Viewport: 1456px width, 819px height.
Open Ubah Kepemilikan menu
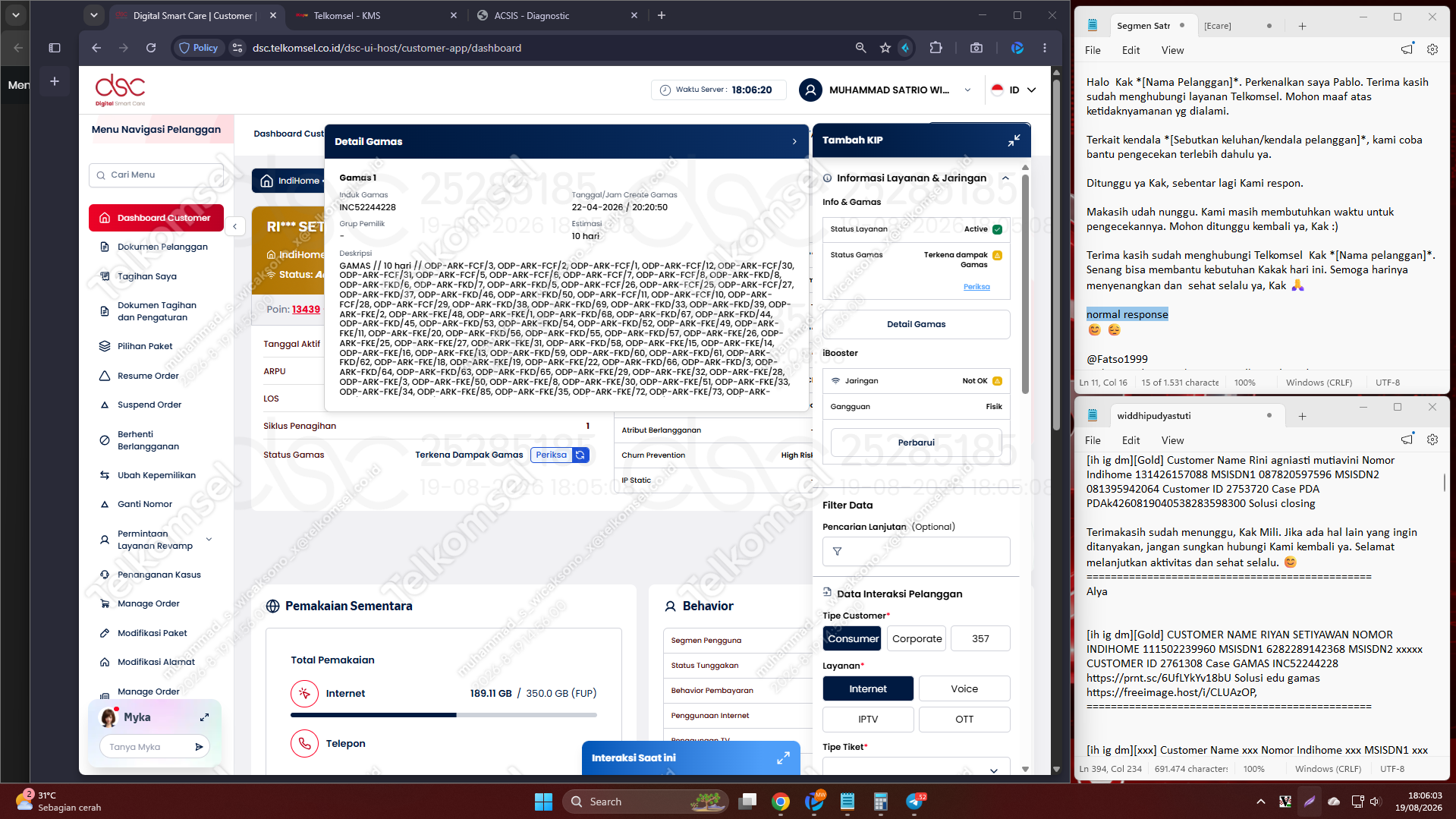pos(156,475)
